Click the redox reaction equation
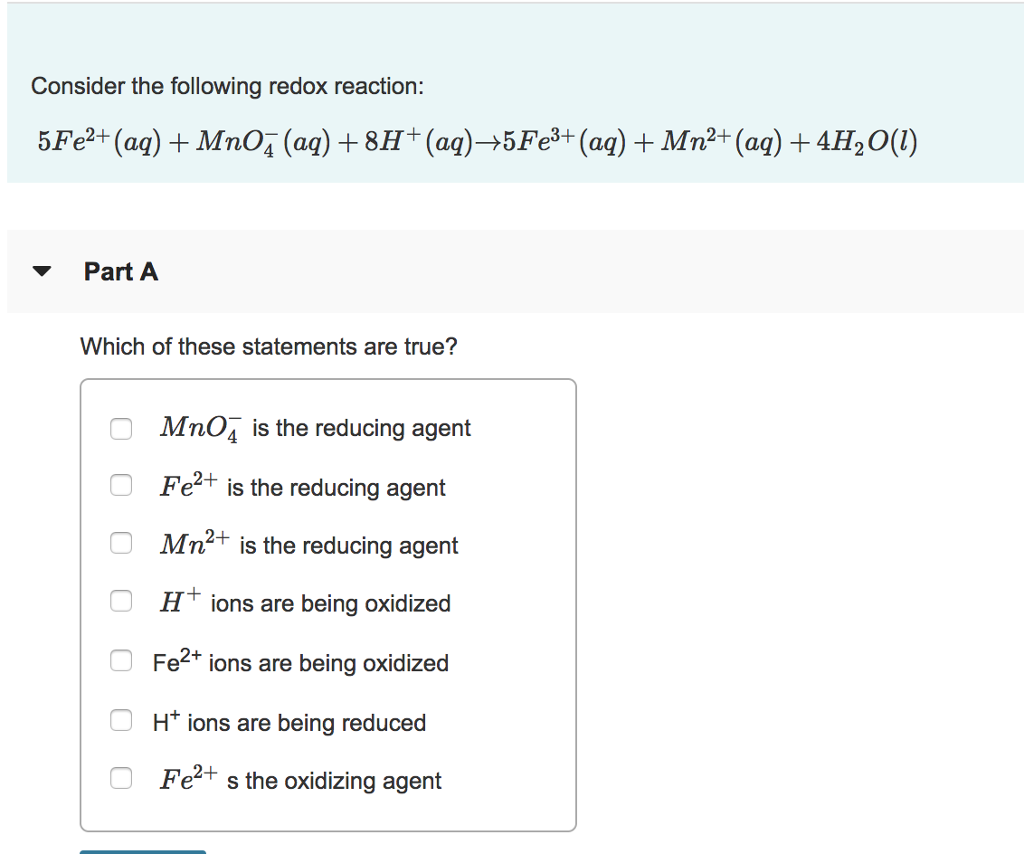The image size is (1024, 854). pyautogui.click(x=475, y=141)
